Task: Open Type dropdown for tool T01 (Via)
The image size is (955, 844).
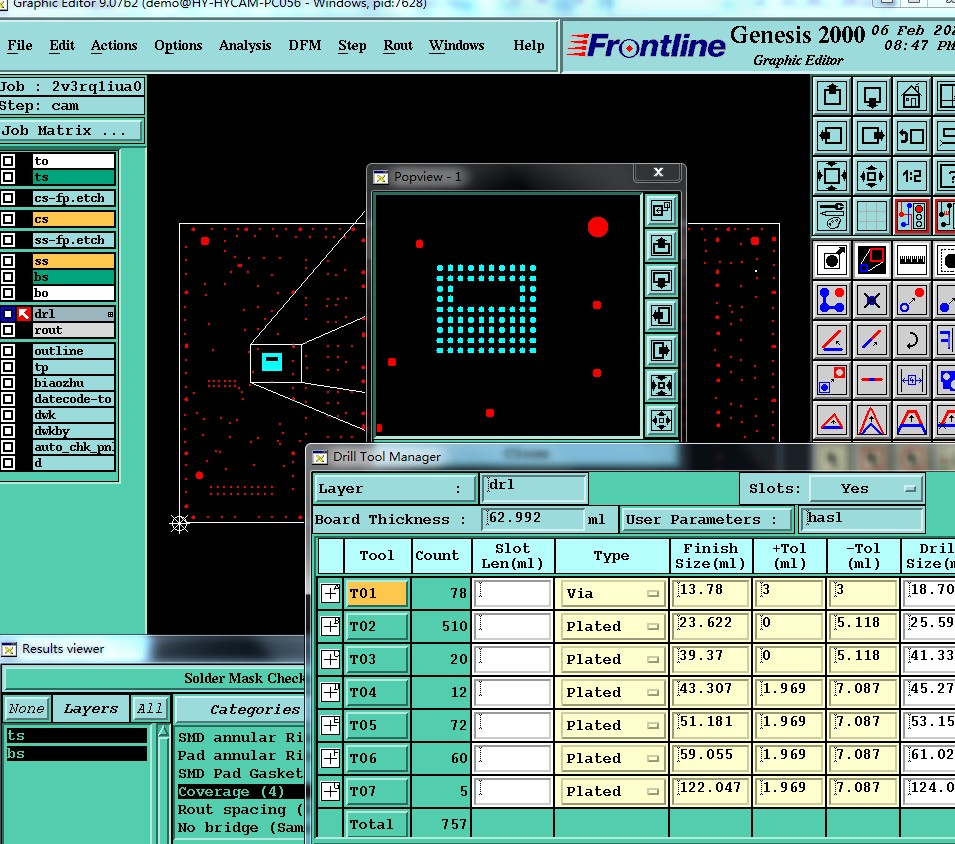Action: pos(611,593)
